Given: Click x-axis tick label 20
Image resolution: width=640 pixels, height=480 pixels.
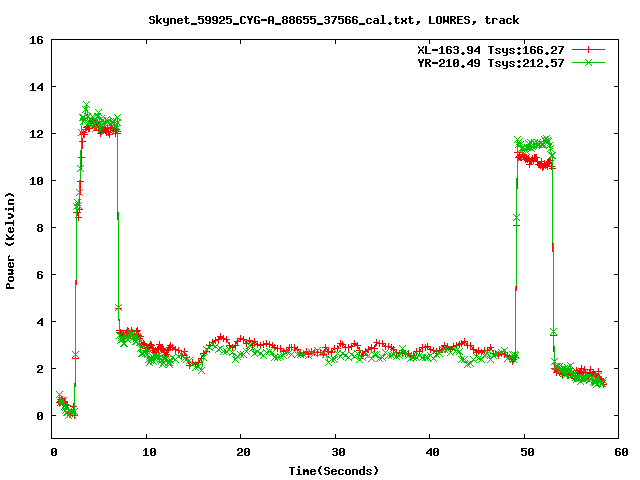Looking at the screenshot, I should [x=243, y=452].
